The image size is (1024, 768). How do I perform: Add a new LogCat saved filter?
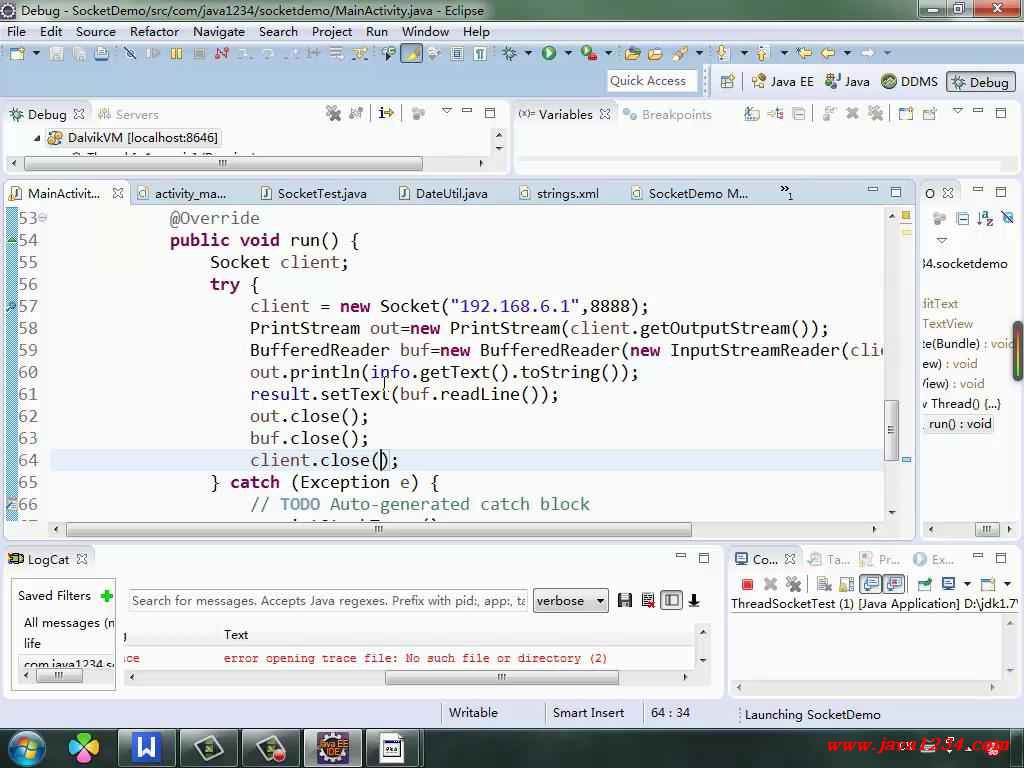pos(107,596)
